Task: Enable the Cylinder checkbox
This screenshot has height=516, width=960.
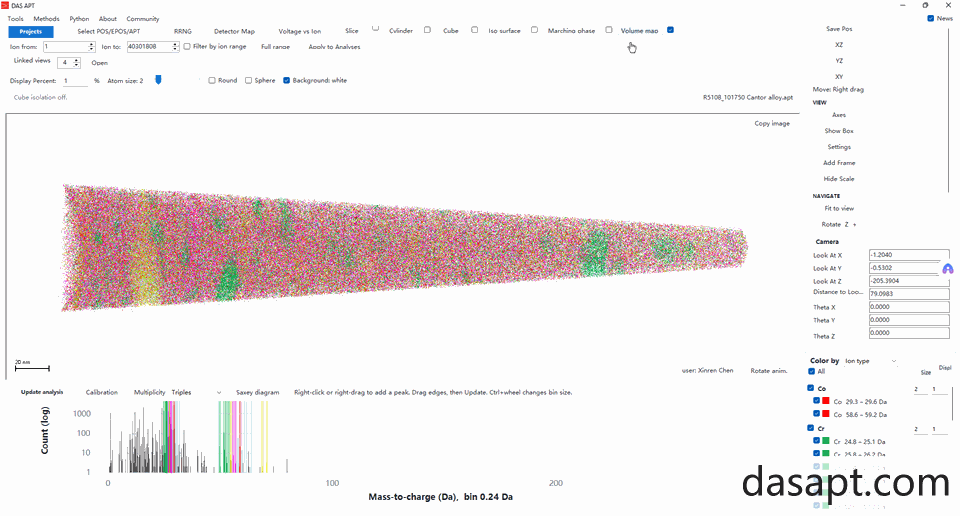Action: point(427,29)
